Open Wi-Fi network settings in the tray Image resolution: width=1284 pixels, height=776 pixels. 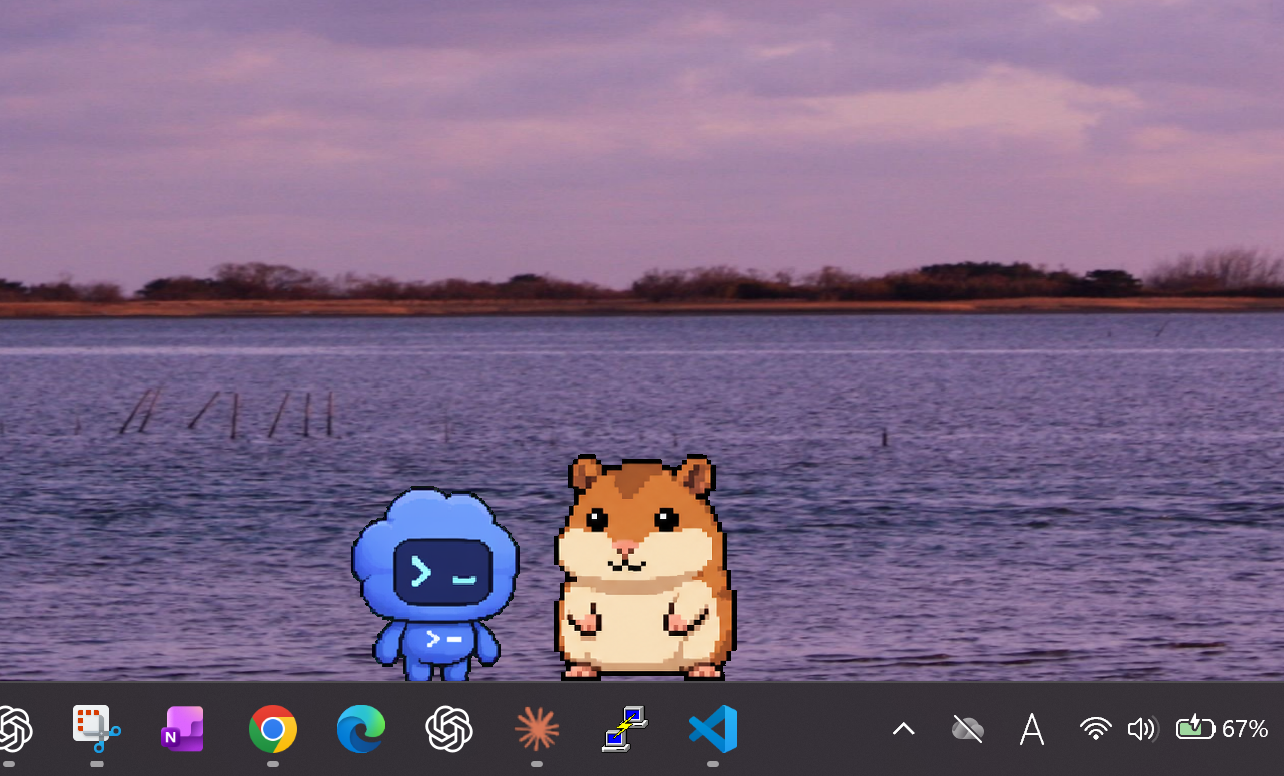coord(1096,730)
